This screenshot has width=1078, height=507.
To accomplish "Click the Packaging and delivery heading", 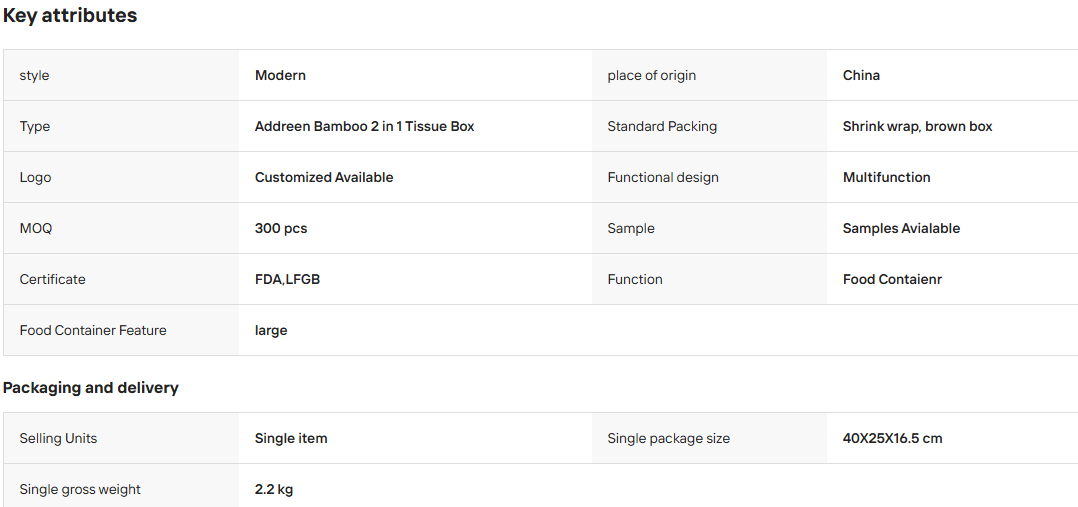I will click(x=91, y=388).
